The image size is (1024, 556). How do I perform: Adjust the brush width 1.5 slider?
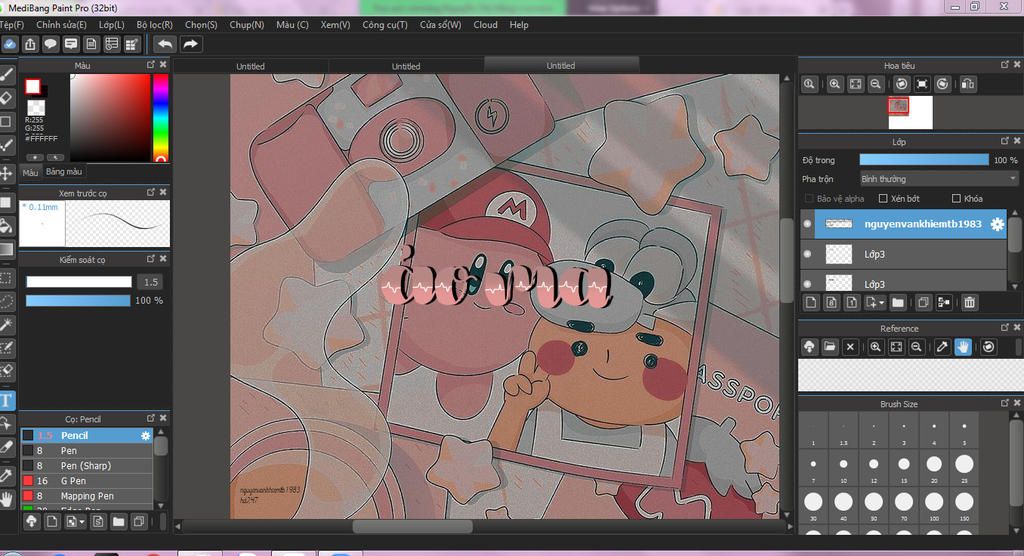(x=78, y=282)
